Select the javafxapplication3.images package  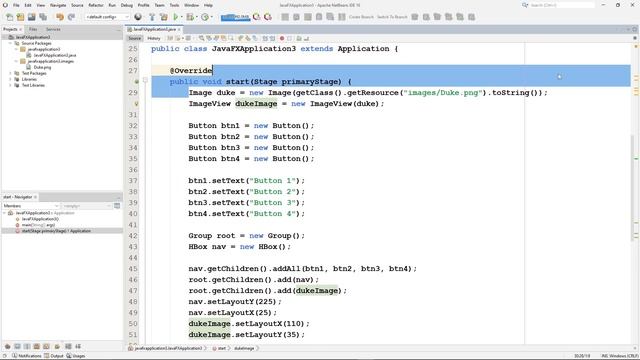[51, 61]
